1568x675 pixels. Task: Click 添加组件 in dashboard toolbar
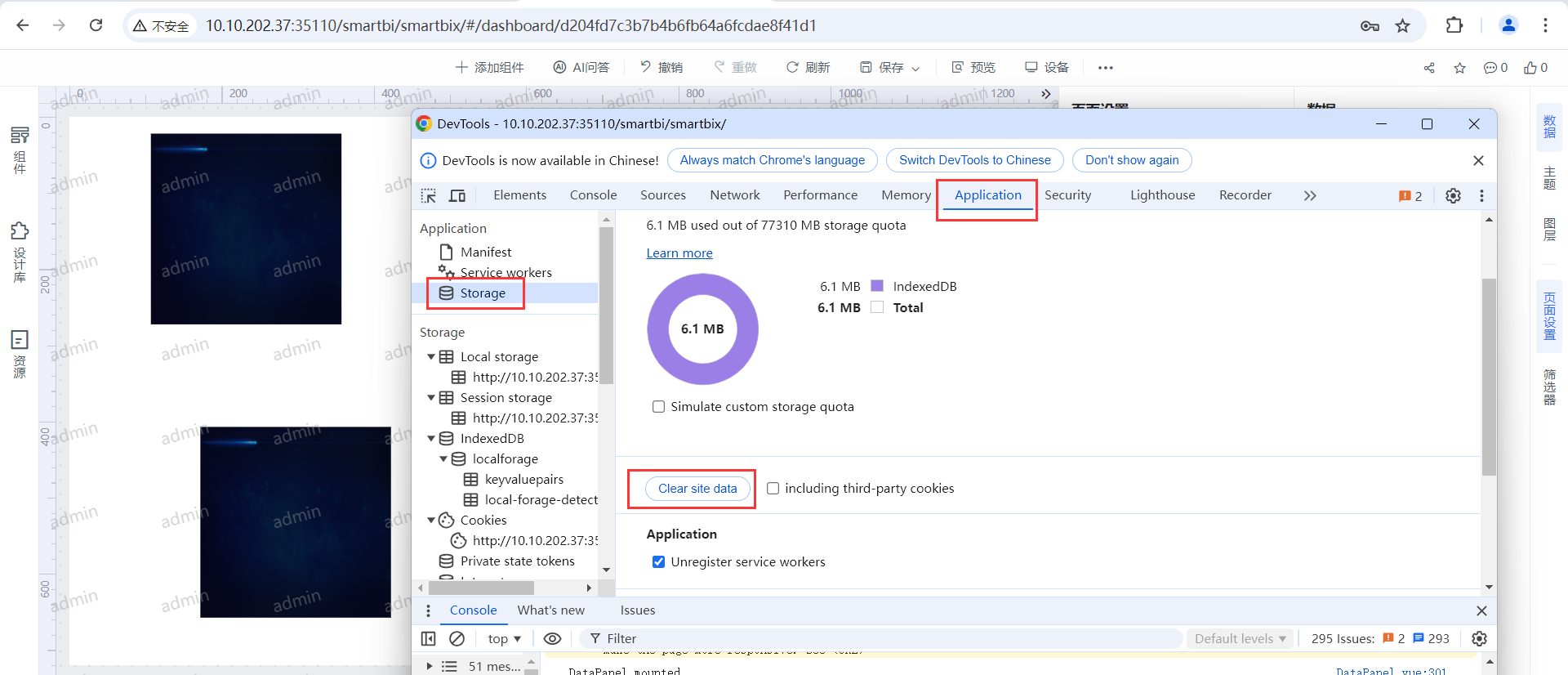(x=489, y=67)
